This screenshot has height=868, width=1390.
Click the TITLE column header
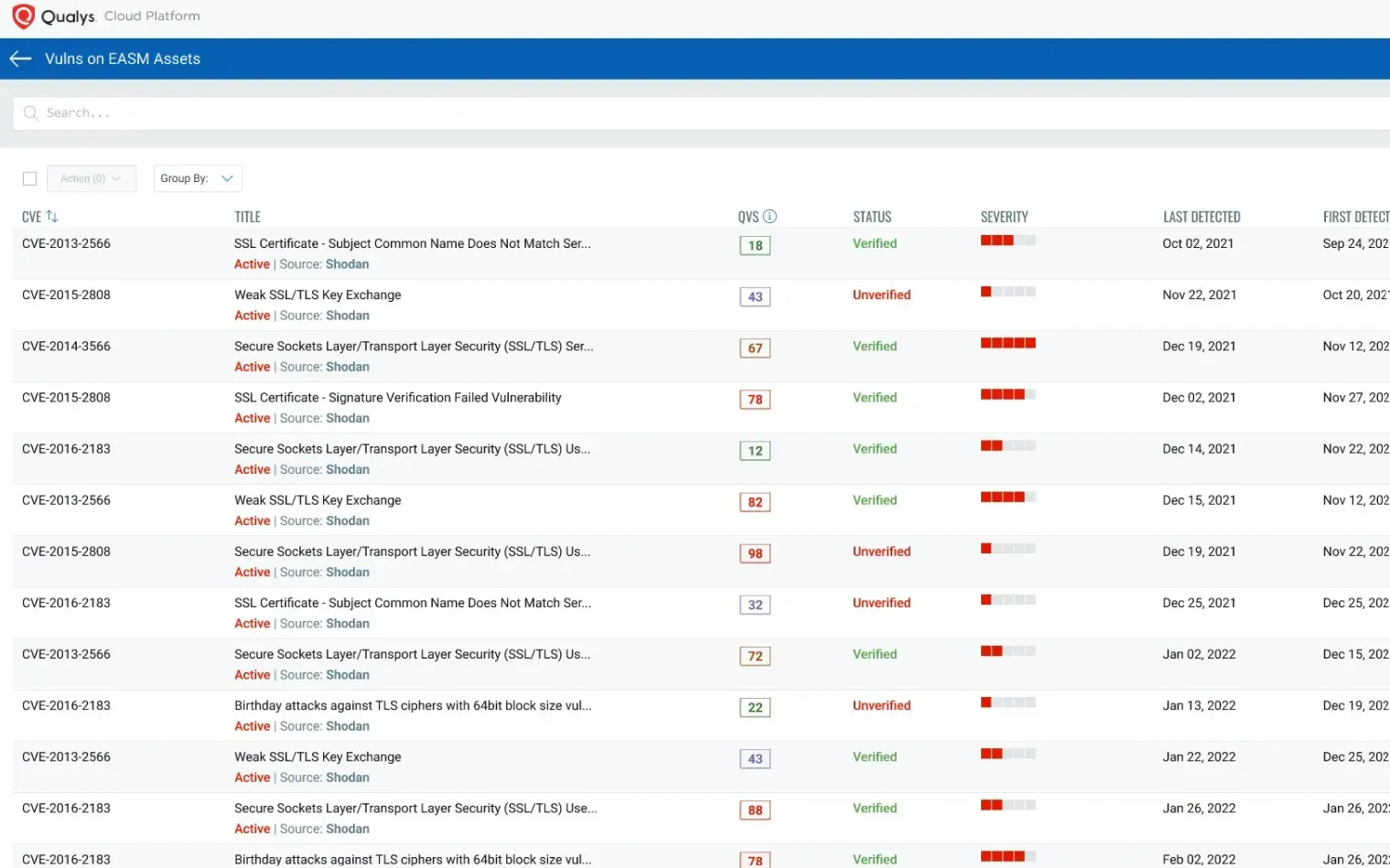pos(247,217)
